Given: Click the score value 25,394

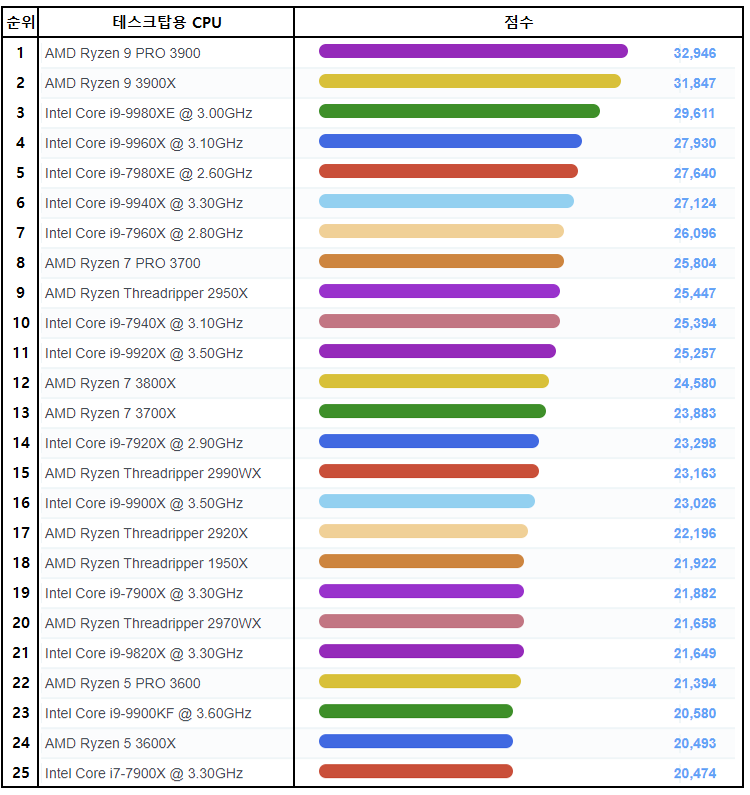Looking at the screenshot, I should [x=695, y=323].
